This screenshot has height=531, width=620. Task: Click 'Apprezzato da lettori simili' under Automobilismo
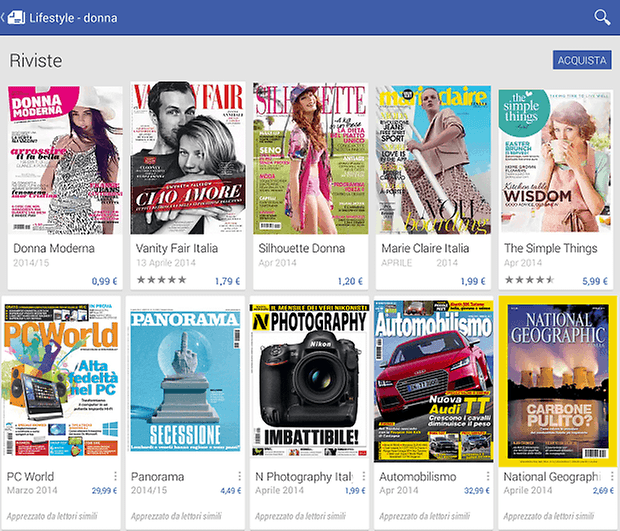coord(424,516)
